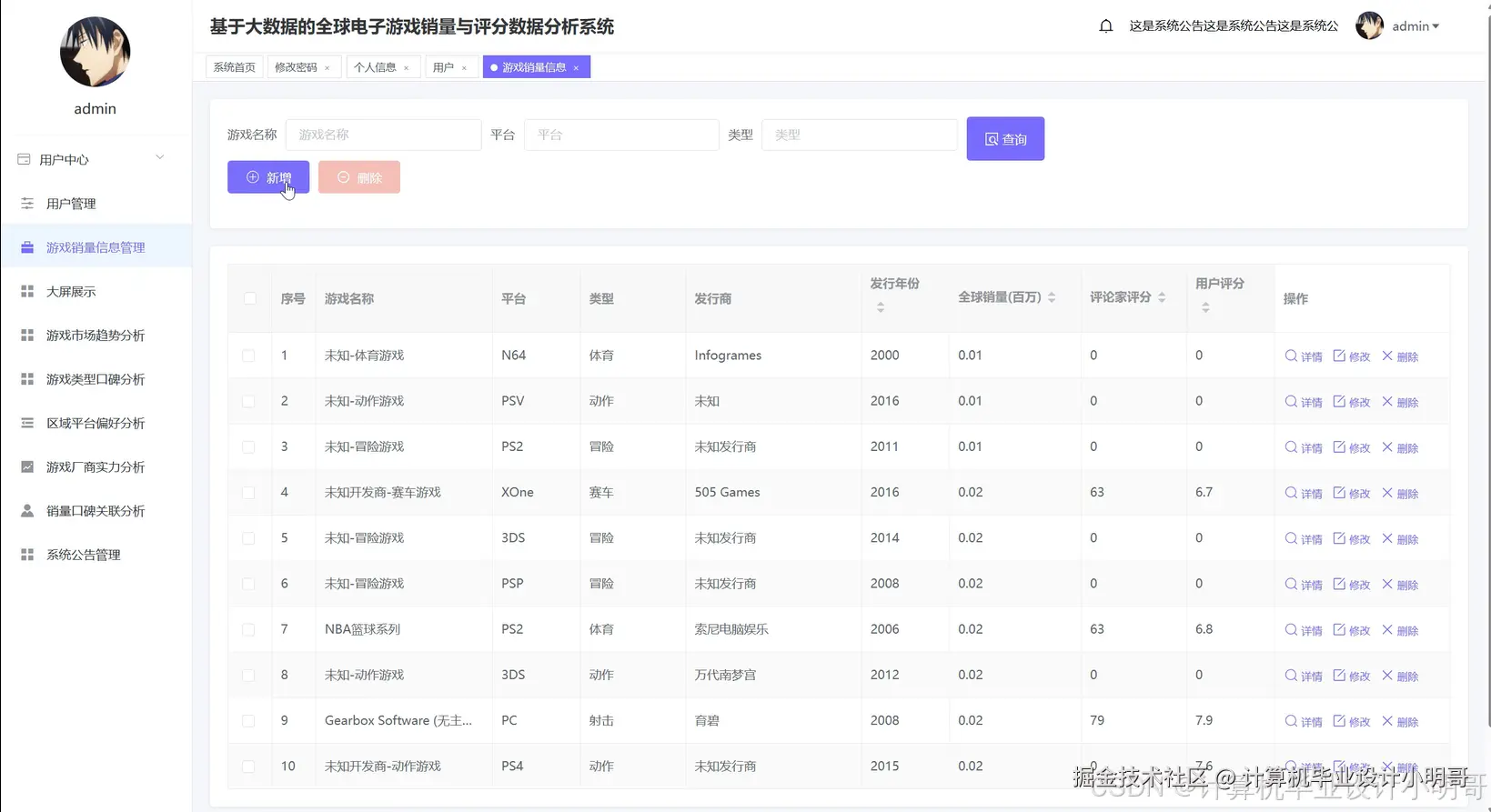
Task: Click 修改 for row 1 Infogrames
Action: tap(1352, 356)
